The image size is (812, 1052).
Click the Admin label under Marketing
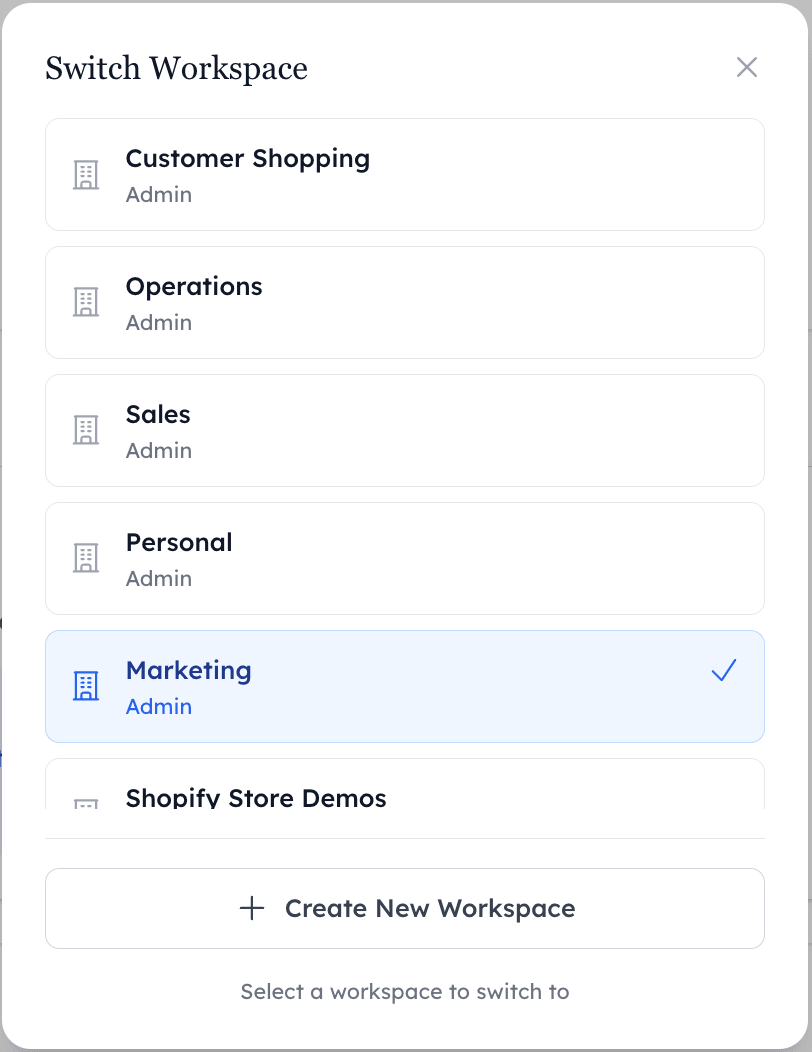pyautogui.click(x=158, y=707)
